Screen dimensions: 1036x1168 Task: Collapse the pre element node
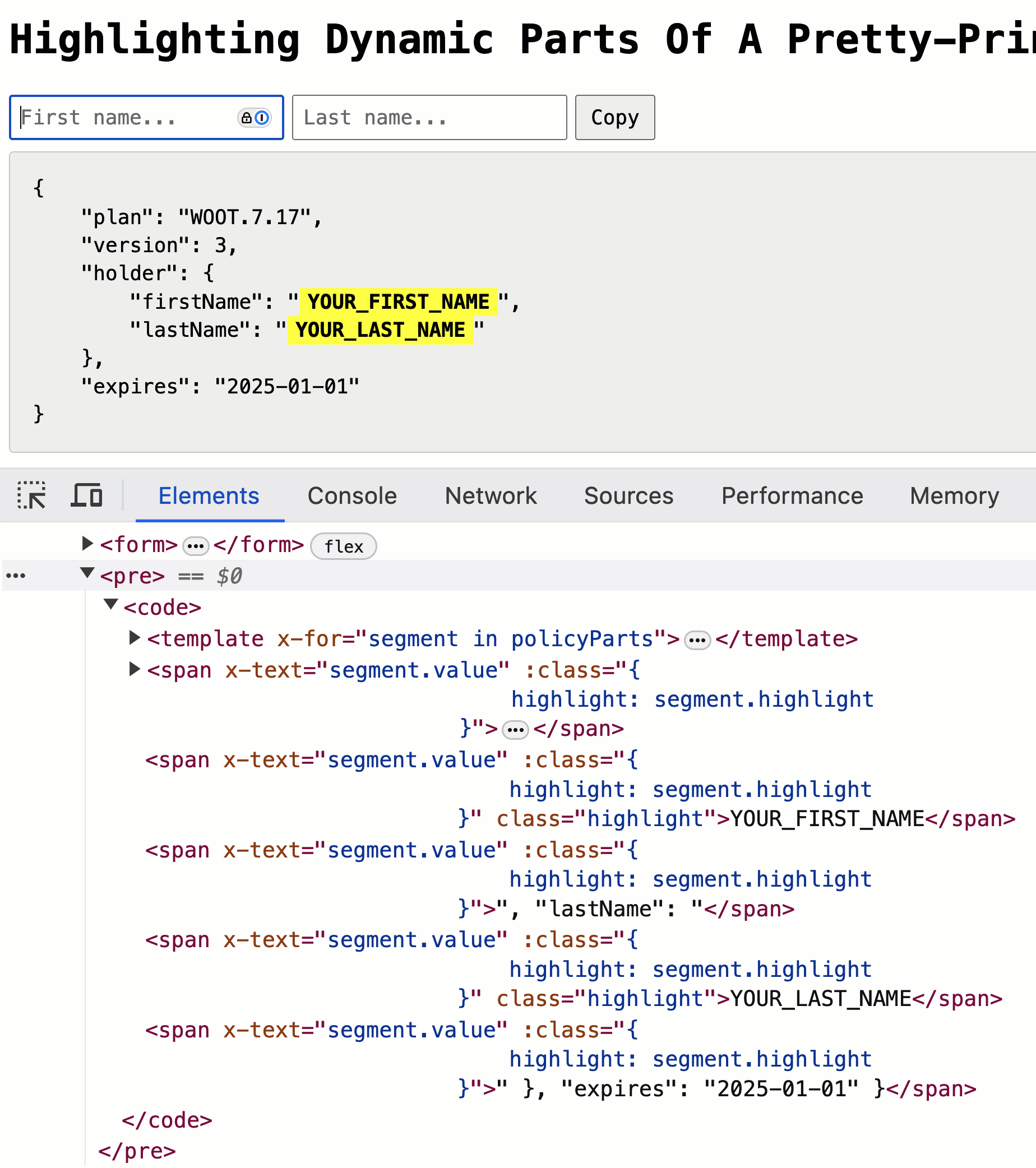tap(87, 573)
